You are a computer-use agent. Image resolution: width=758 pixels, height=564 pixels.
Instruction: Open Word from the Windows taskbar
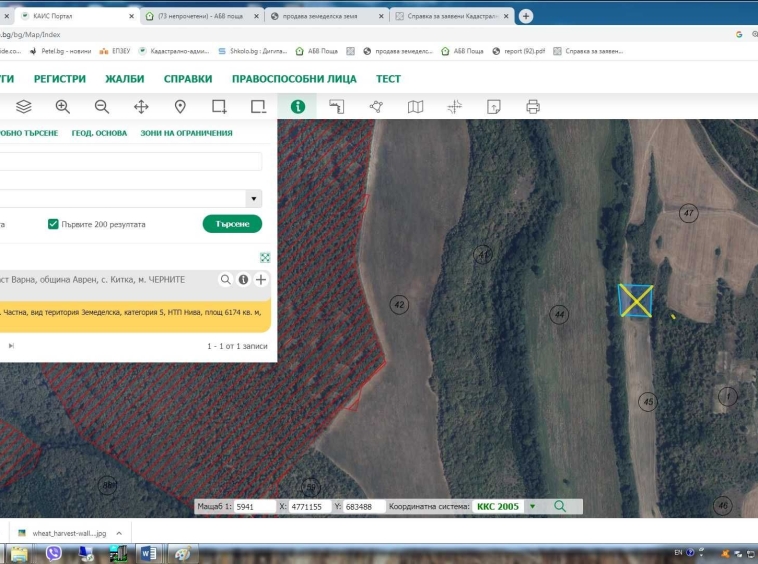coord(149,553)
